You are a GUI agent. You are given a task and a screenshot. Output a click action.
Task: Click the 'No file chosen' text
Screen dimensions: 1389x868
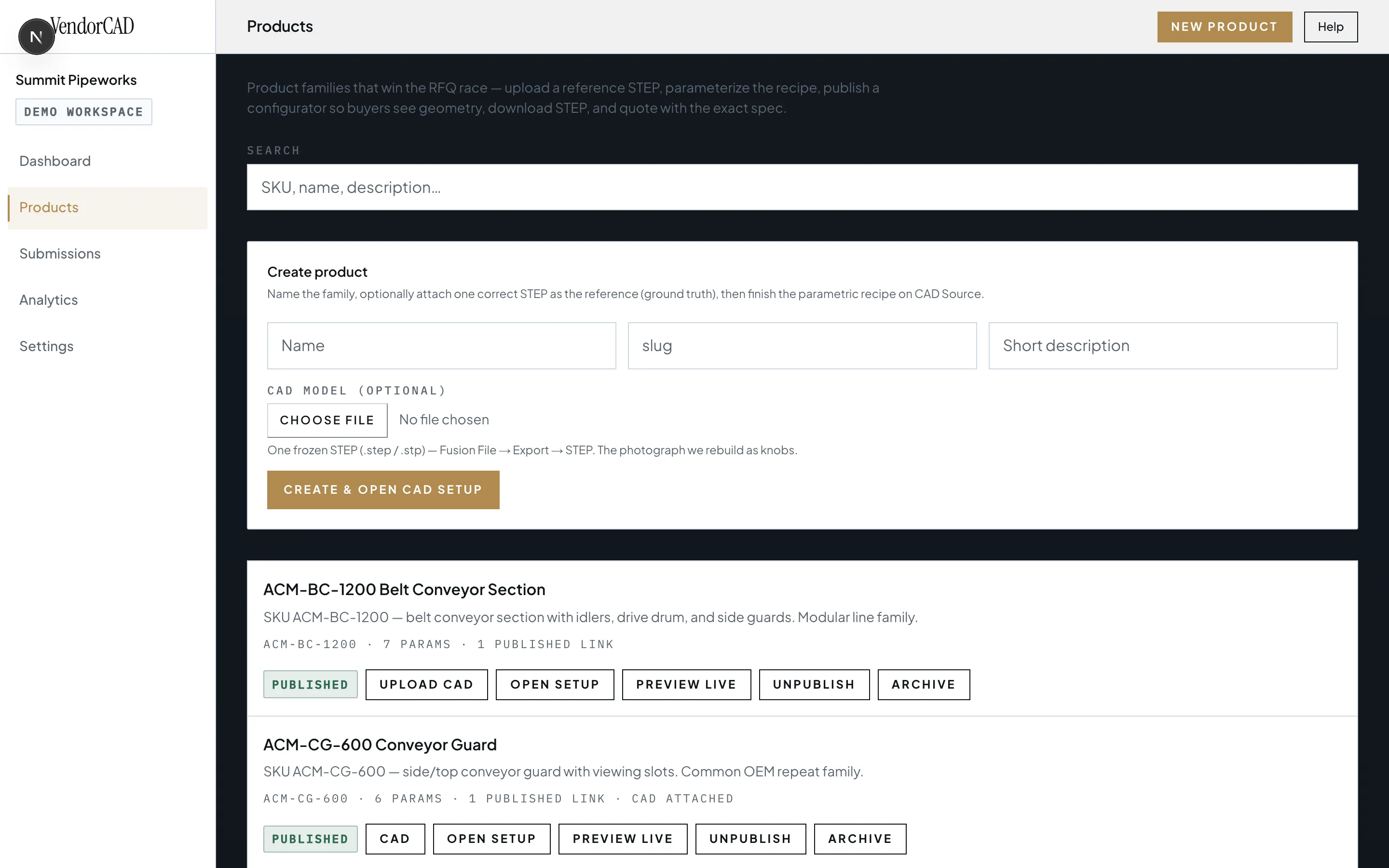pos(444,420)
